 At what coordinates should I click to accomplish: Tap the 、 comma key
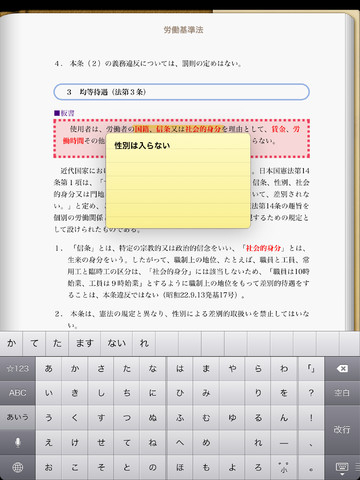click(311, 442)
